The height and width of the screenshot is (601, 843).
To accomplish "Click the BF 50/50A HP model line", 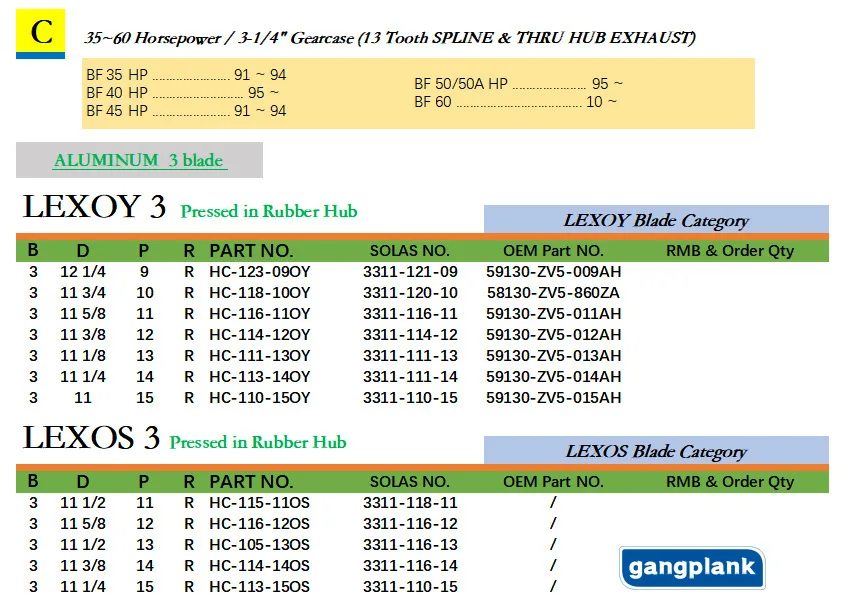I will point(518,84).
